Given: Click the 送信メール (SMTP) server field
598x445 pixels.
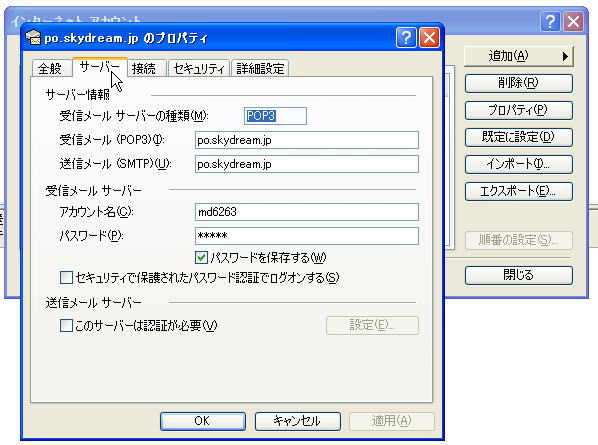Looking at the screenshot, I should (x=307, y=164).
